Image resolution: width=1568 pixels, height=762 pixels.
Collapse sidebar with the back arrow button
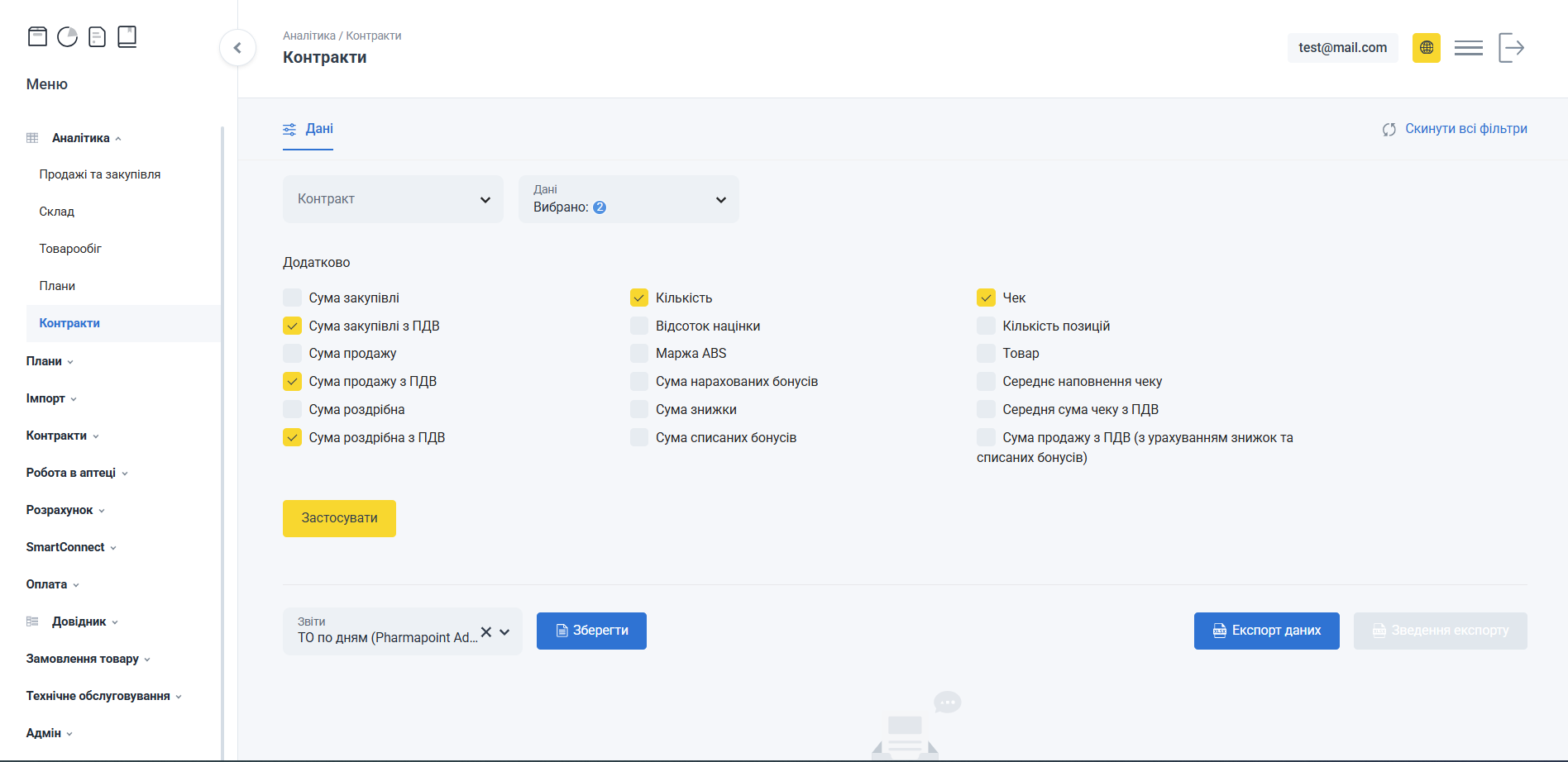(x=237, y=48)
